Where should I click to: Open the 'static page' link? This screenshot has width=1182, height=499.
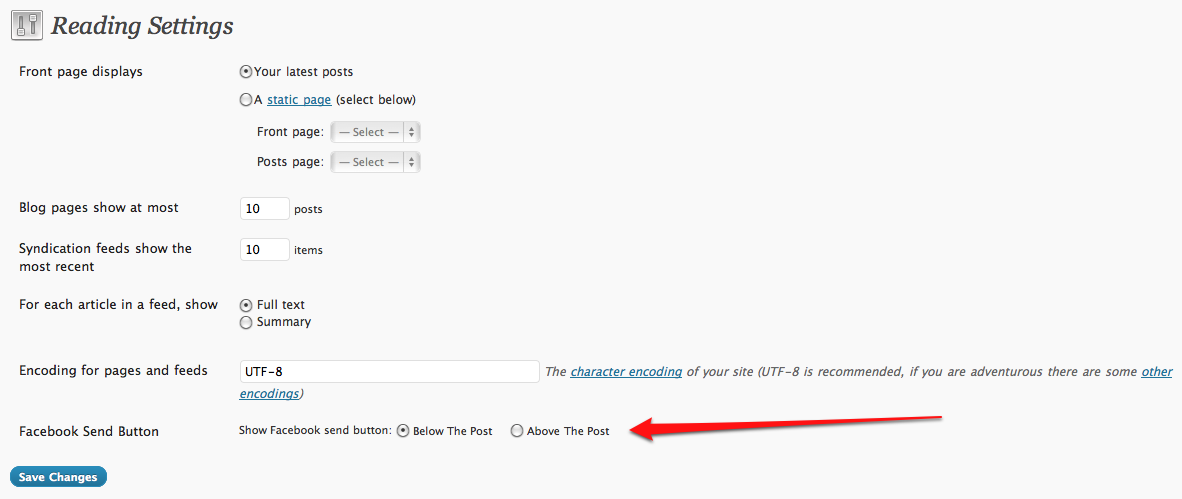click(299, 99)
